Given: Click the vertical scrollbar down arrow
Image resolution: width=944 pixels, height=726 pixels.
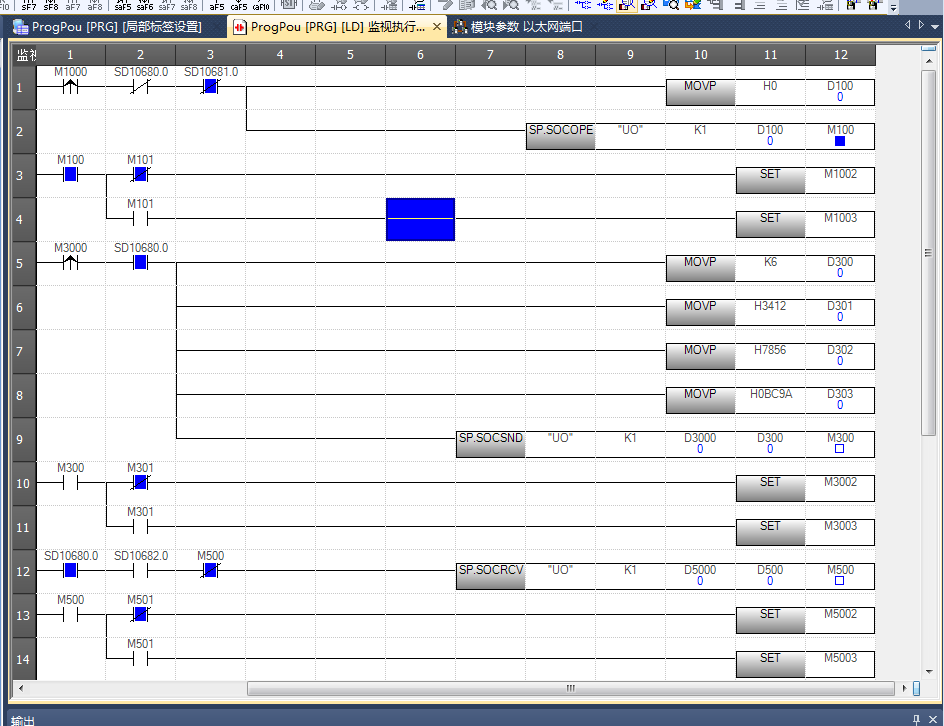Looking at the screenshot, I should [929, 671].
